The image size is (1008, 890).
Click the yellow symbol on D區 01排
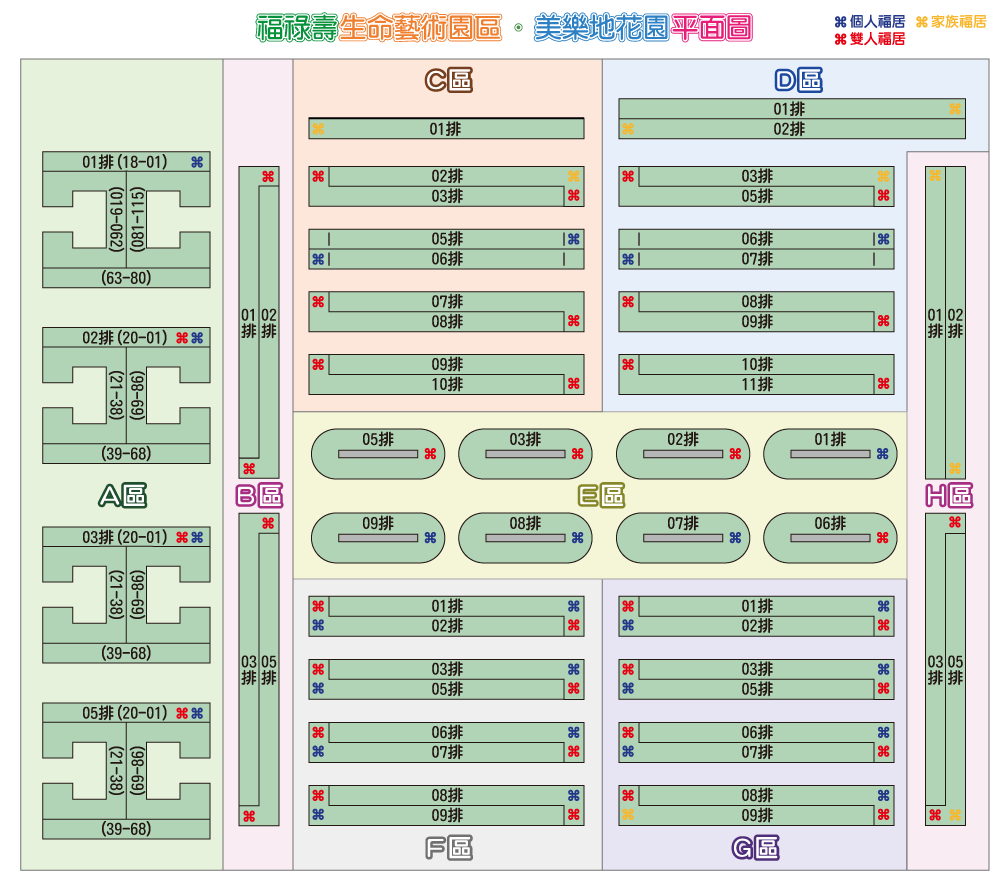(x=955, y=109)
